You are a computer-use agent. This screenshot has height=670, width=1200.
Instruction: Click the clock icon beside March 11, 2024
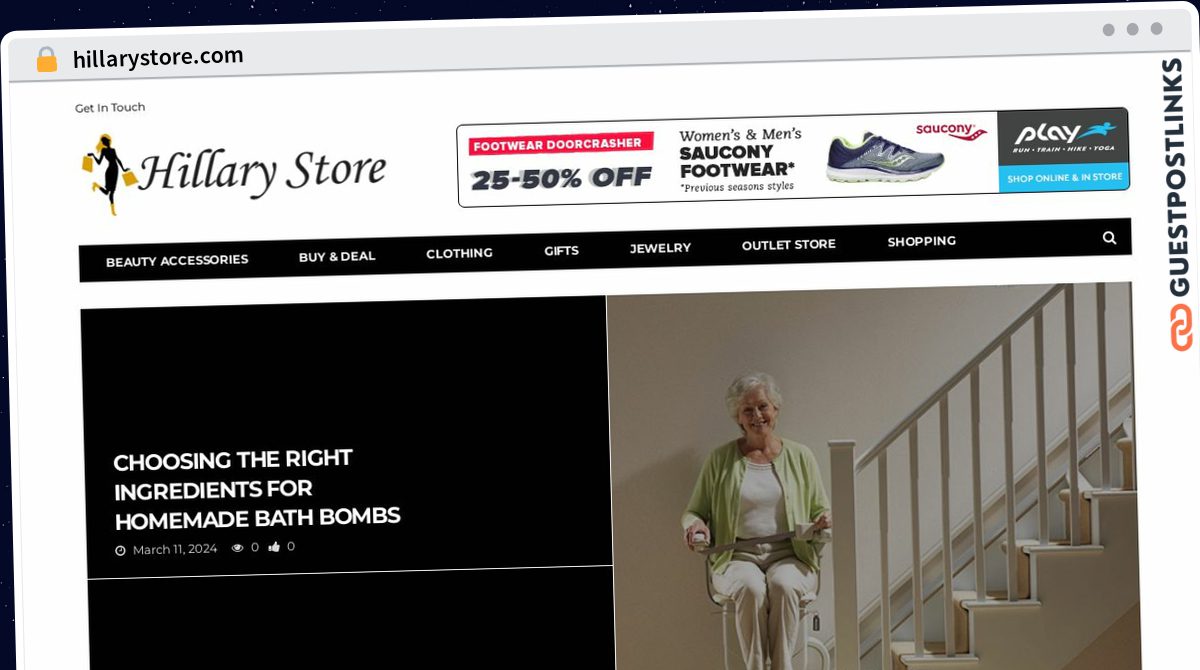pos(120,551)
